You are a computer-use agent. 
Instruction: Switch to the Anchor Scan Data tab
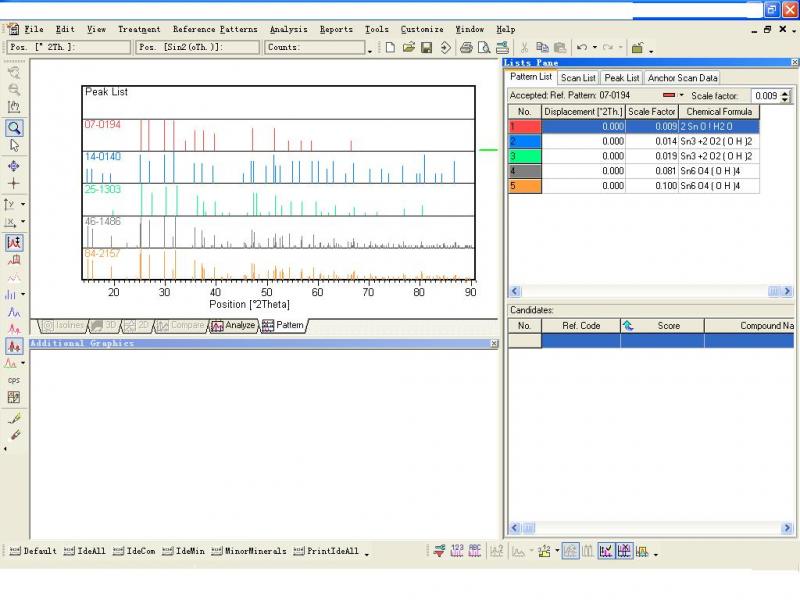point(682,77)
